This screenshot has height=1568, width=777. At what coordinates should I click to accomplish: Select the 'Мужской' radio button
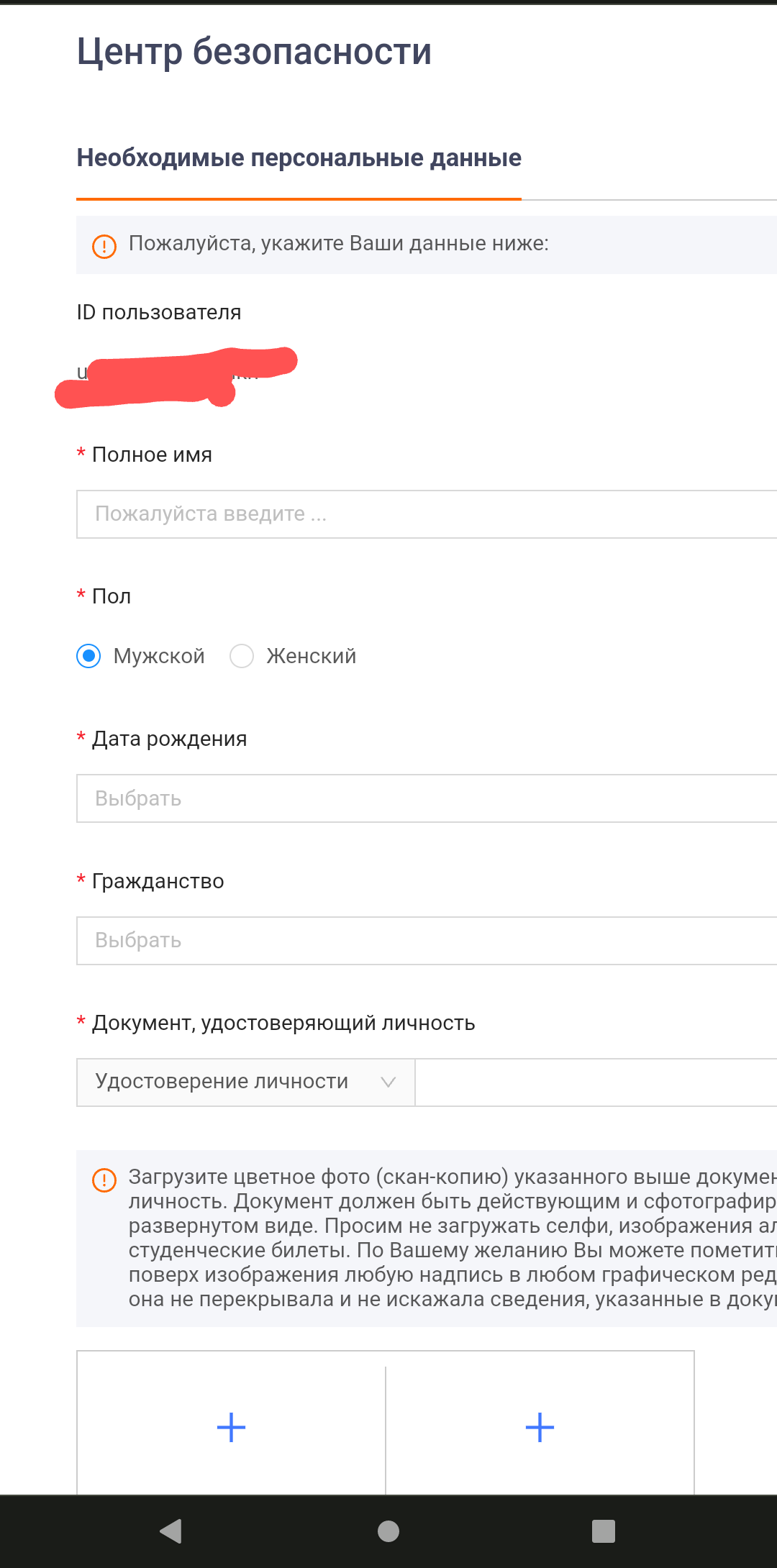(88, 656)
